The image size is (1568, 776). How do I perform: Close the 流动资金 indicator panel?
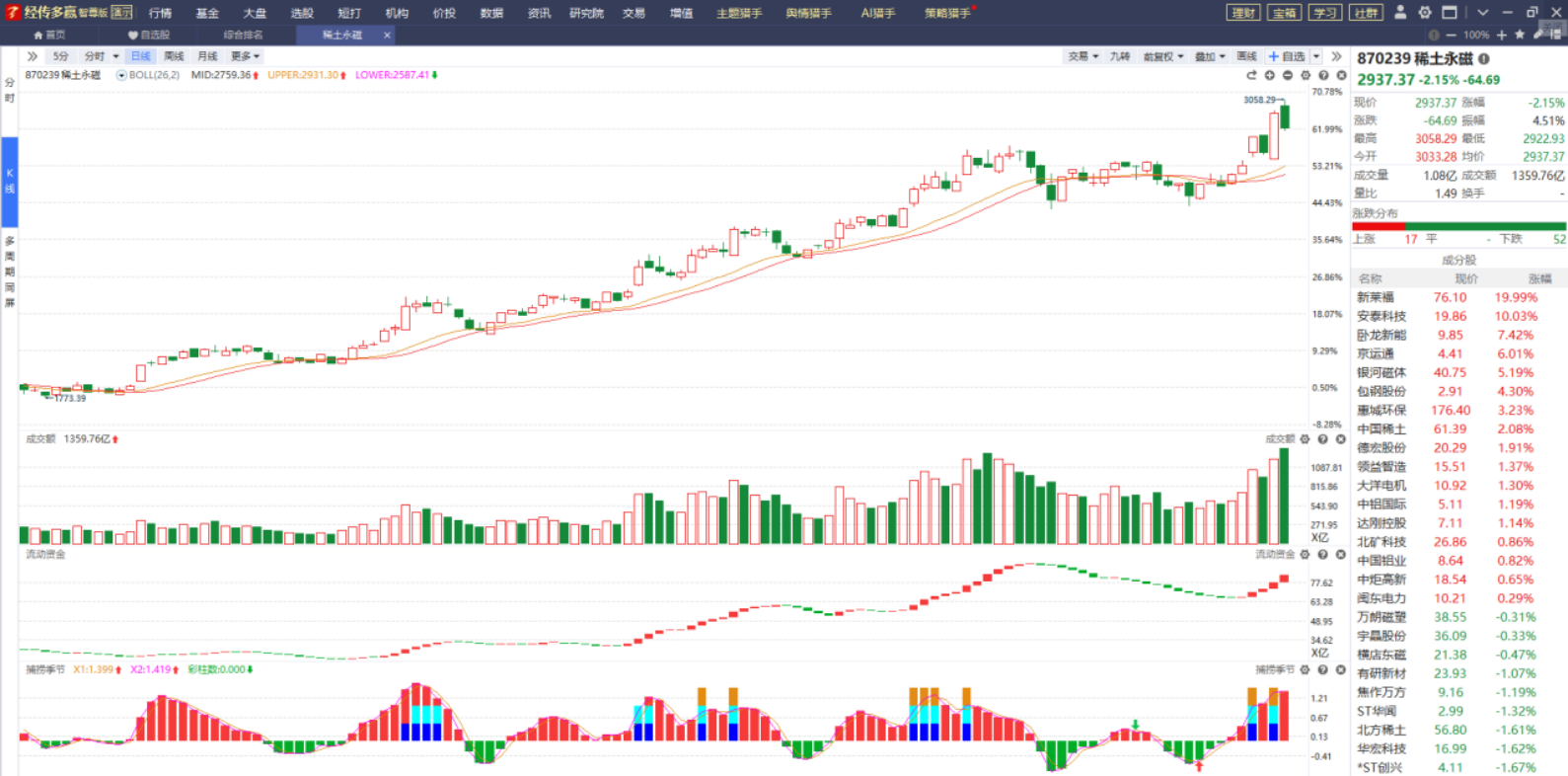point(1341,555)
